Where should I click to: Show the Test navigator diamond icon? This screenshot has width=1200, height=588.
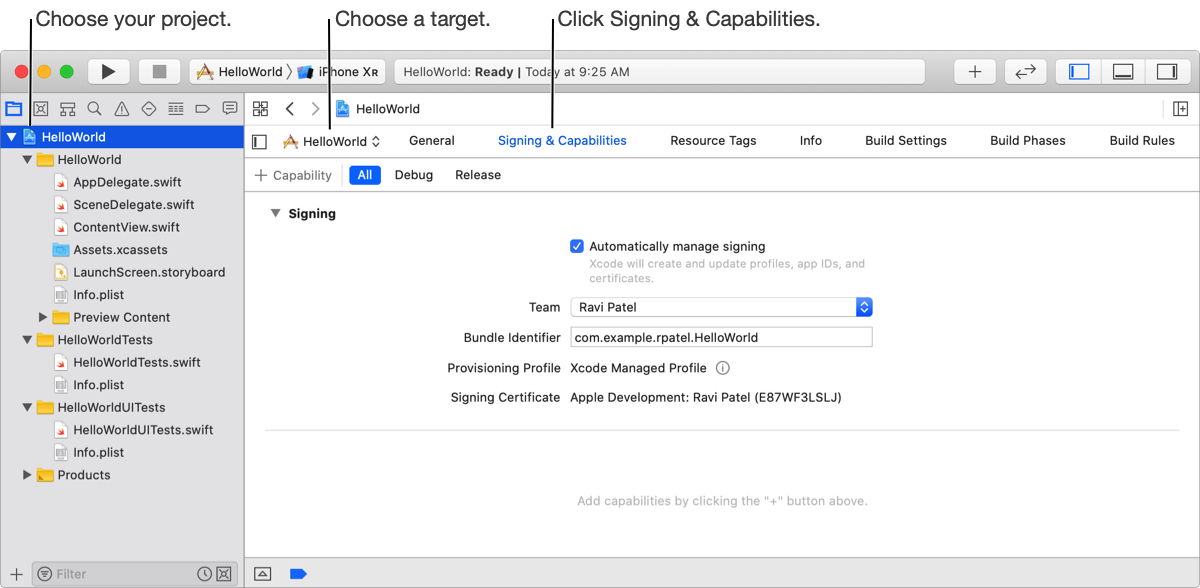(148, 108)
